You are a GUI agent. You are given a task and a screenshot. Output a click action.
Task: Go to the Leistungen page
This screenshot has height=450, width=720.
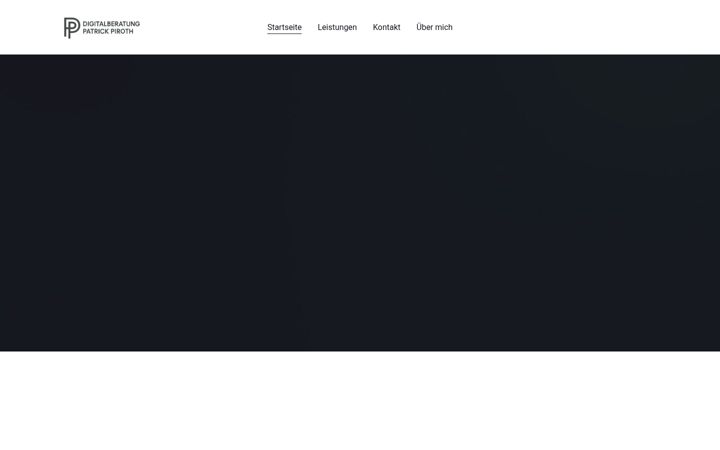pos(337,28)
